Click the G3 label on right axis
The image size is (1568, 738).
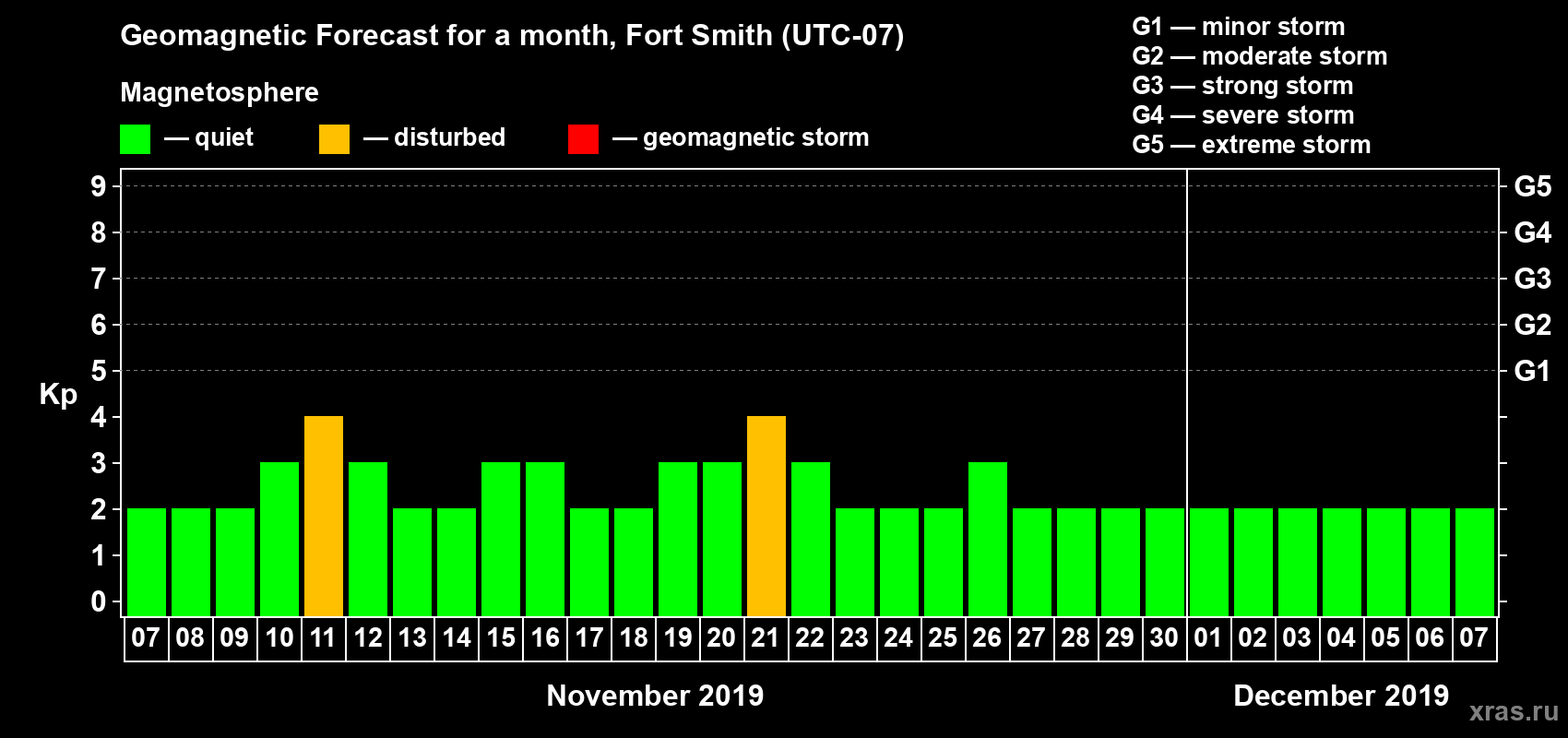[x=1532, y=279]
